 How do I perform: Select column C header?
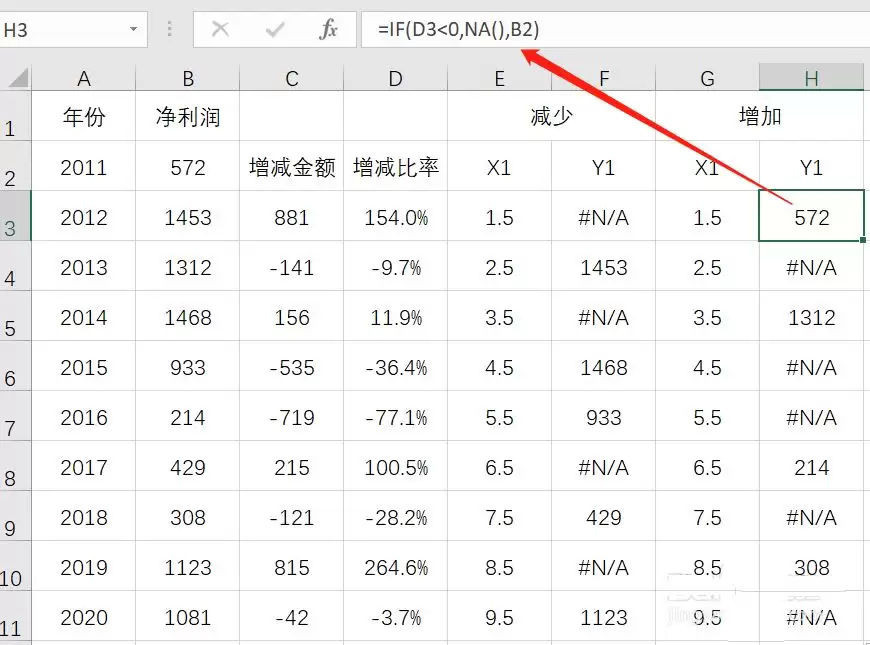[291, 78]
